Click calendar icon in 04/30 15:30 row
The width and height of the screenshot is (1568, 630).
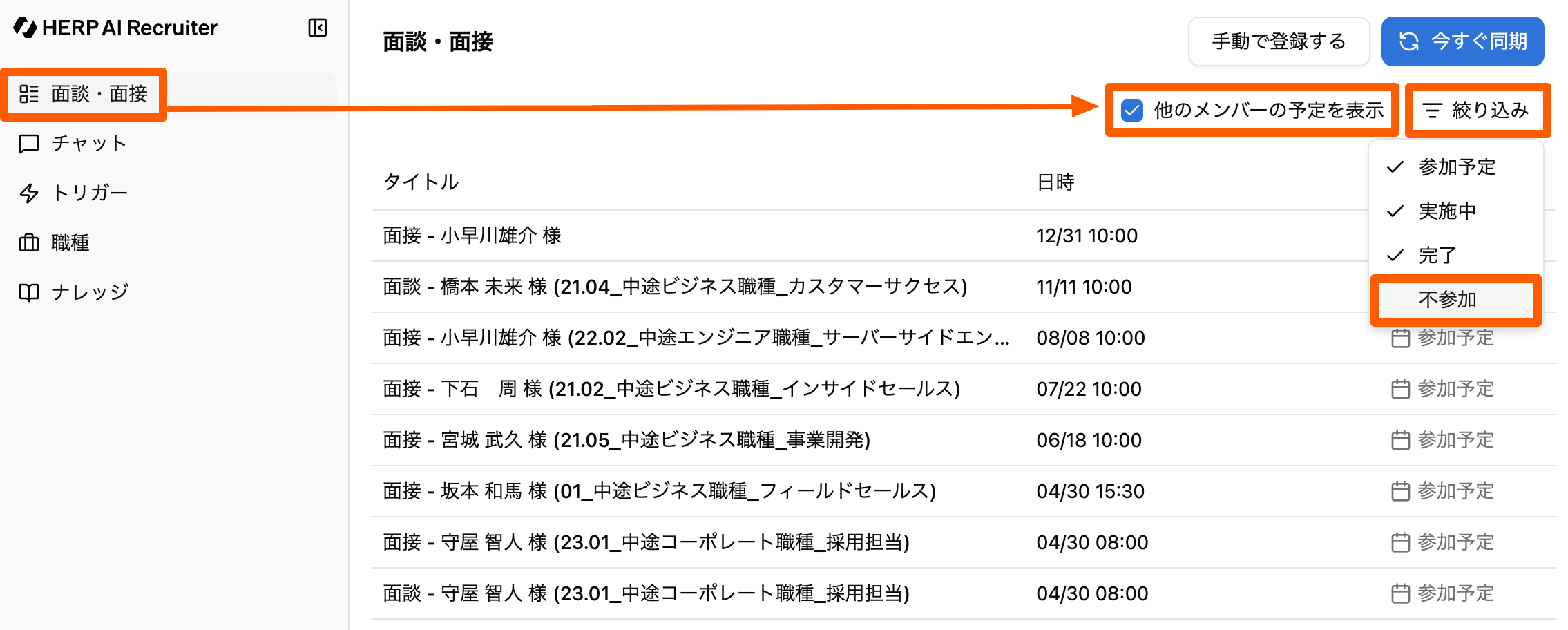click(1400, 491)
